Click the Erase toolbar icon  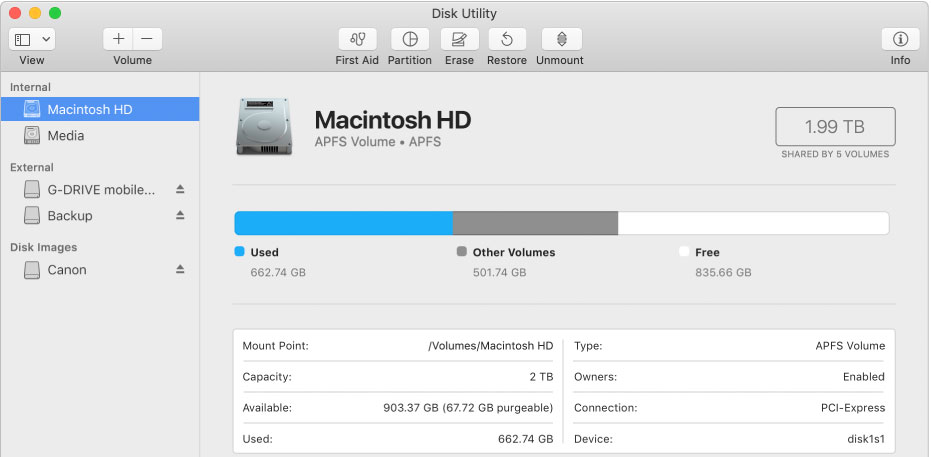[460, 39]
